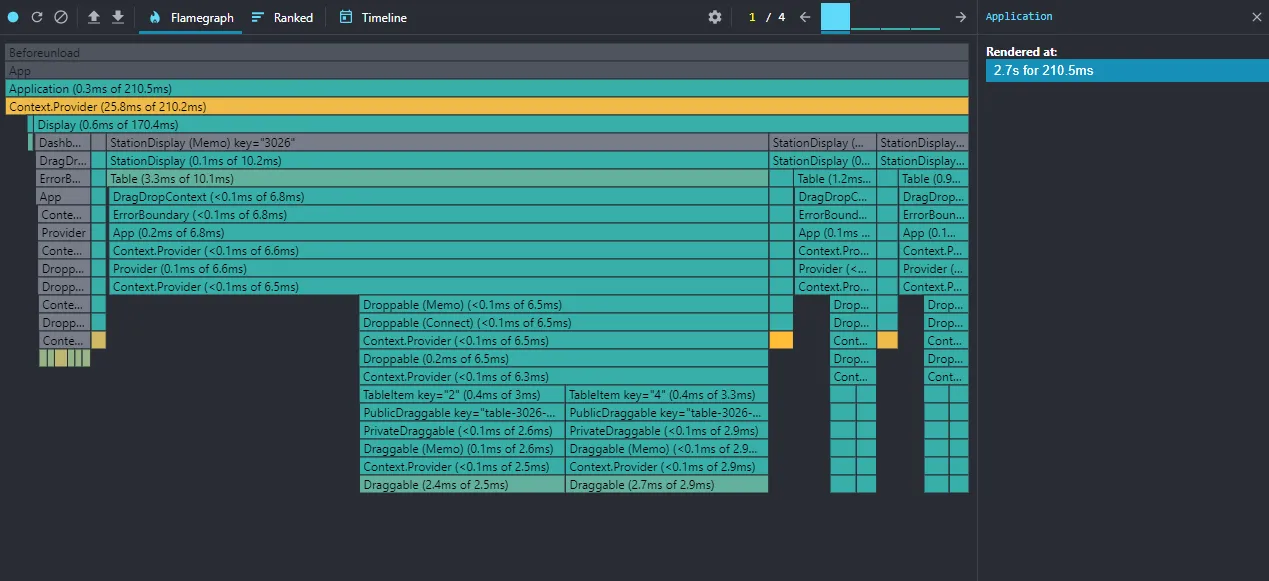Viewport: 1269px width, 581px height.
Task: Click the reload and start profiling icon
Action: (x=36, y=16)
